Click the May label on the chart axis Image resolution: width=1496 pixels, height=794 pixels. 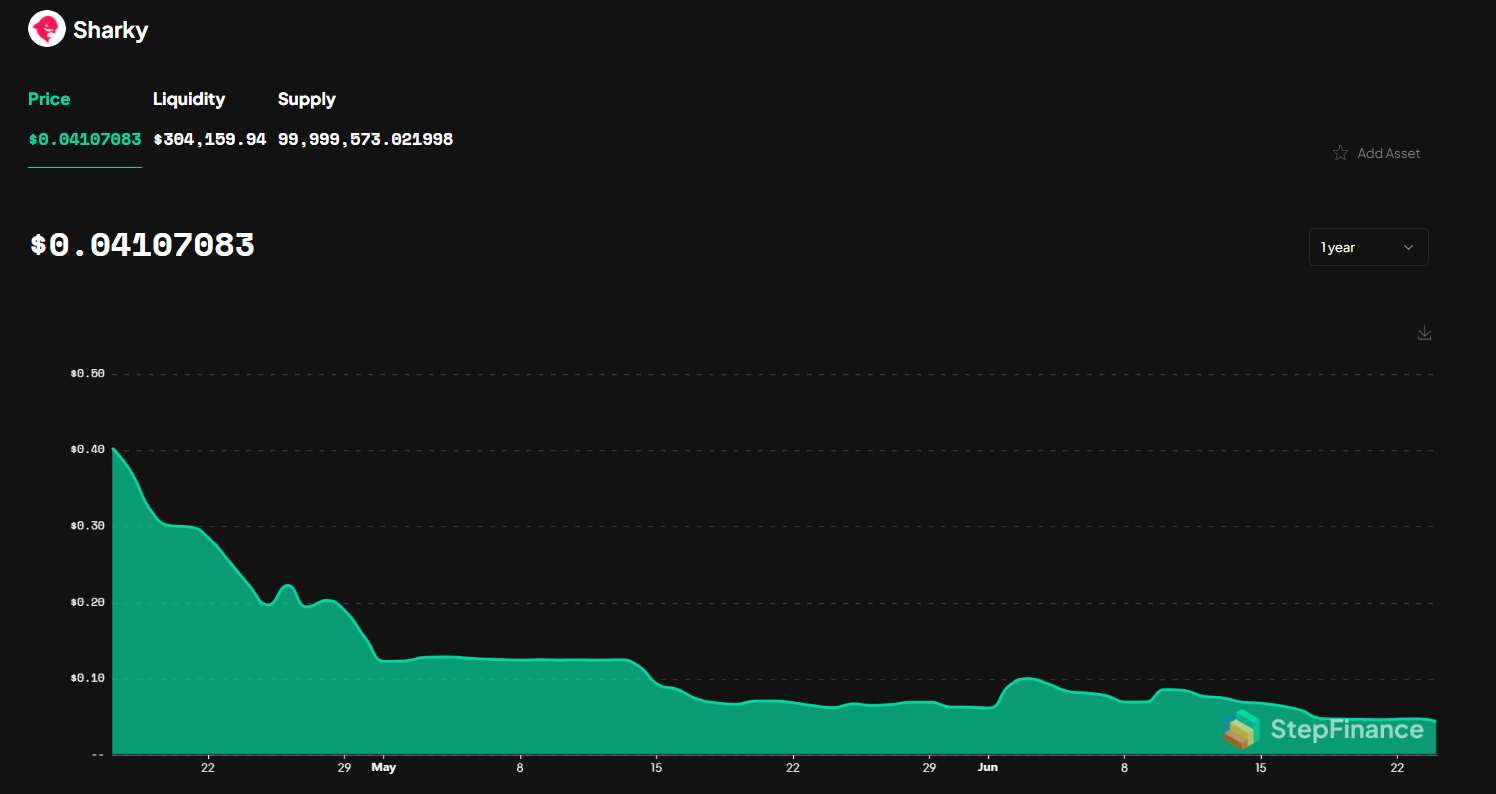[384, 767]
